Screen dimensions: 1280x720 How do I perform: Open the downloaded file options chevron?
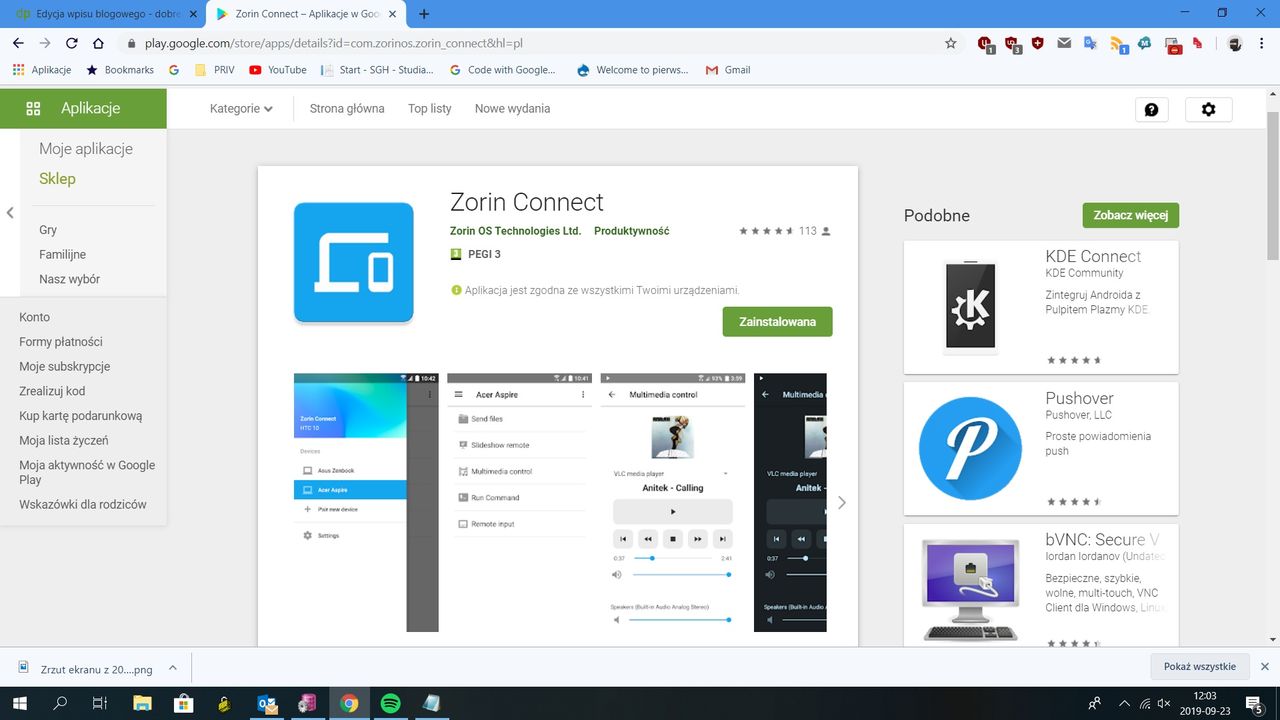(x=172, y=667)
